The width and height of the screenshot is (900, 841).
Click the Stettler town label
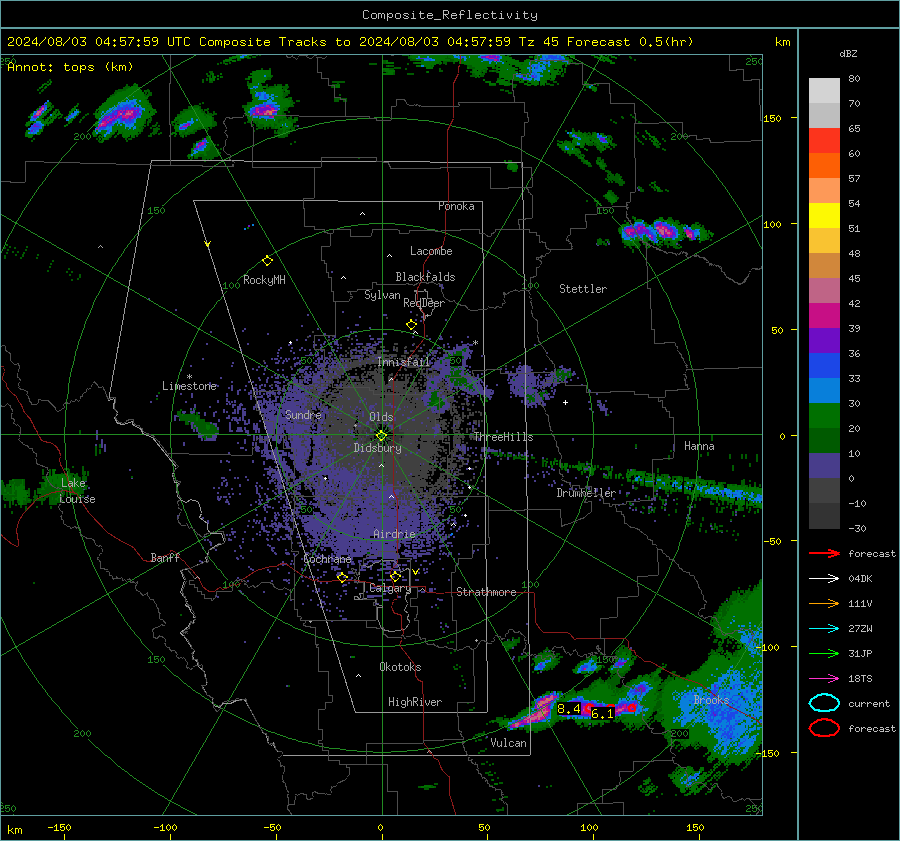(x=583, y=289)
